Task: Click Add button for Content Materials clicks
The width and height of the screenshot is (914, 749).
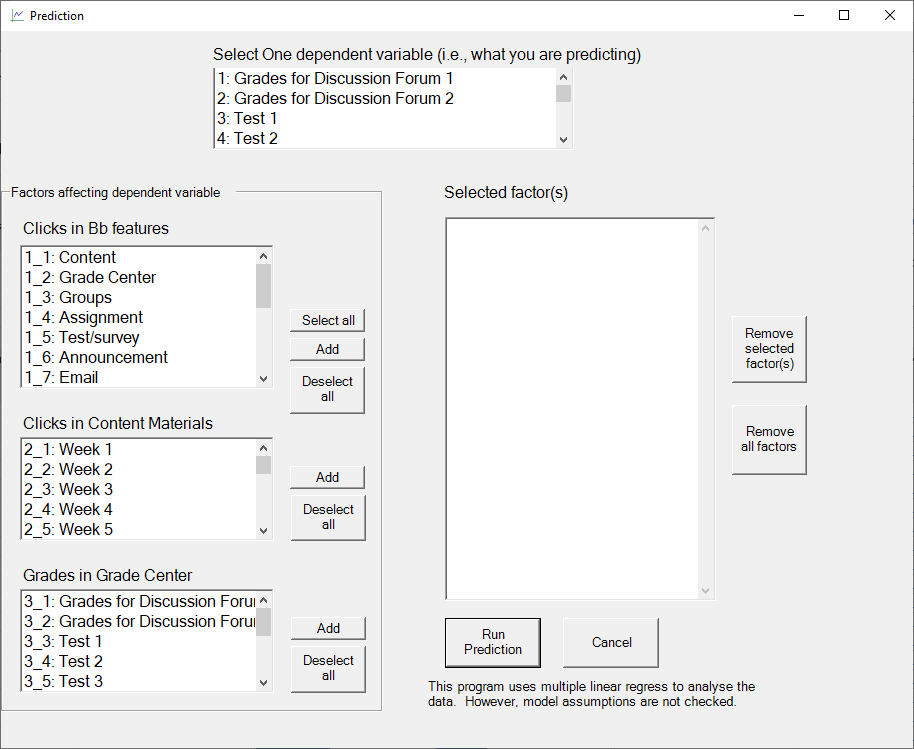Action: pyautogui.click(x=328, y=477)
